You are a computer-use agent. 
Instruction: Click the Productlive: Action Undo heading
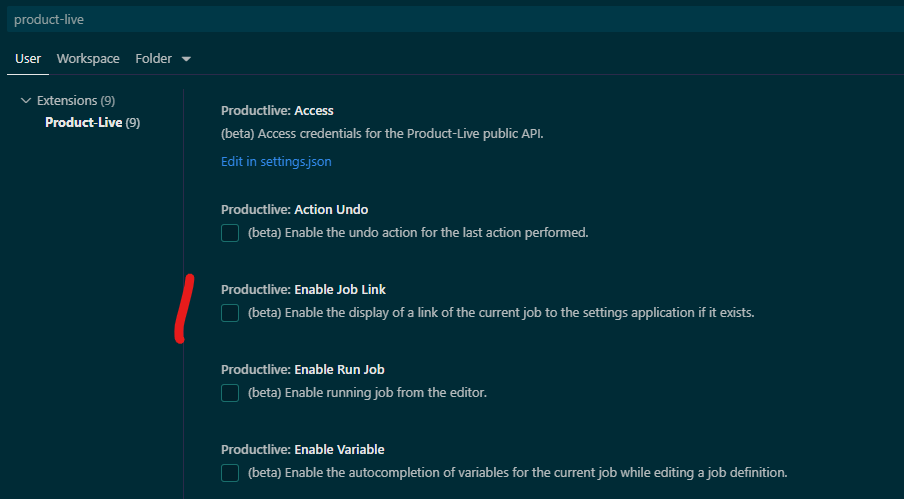294,210
